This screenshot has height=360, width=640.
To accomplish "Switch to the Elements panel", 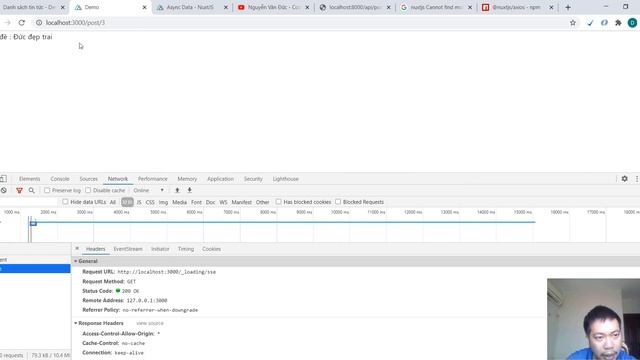I will click(29, 179).
